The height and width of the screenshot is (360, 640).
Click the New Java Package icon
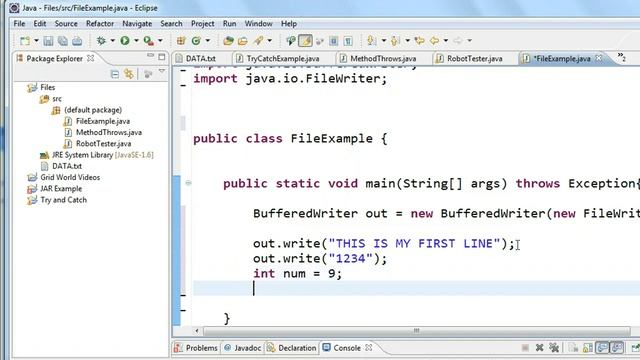tap(181, 40)
